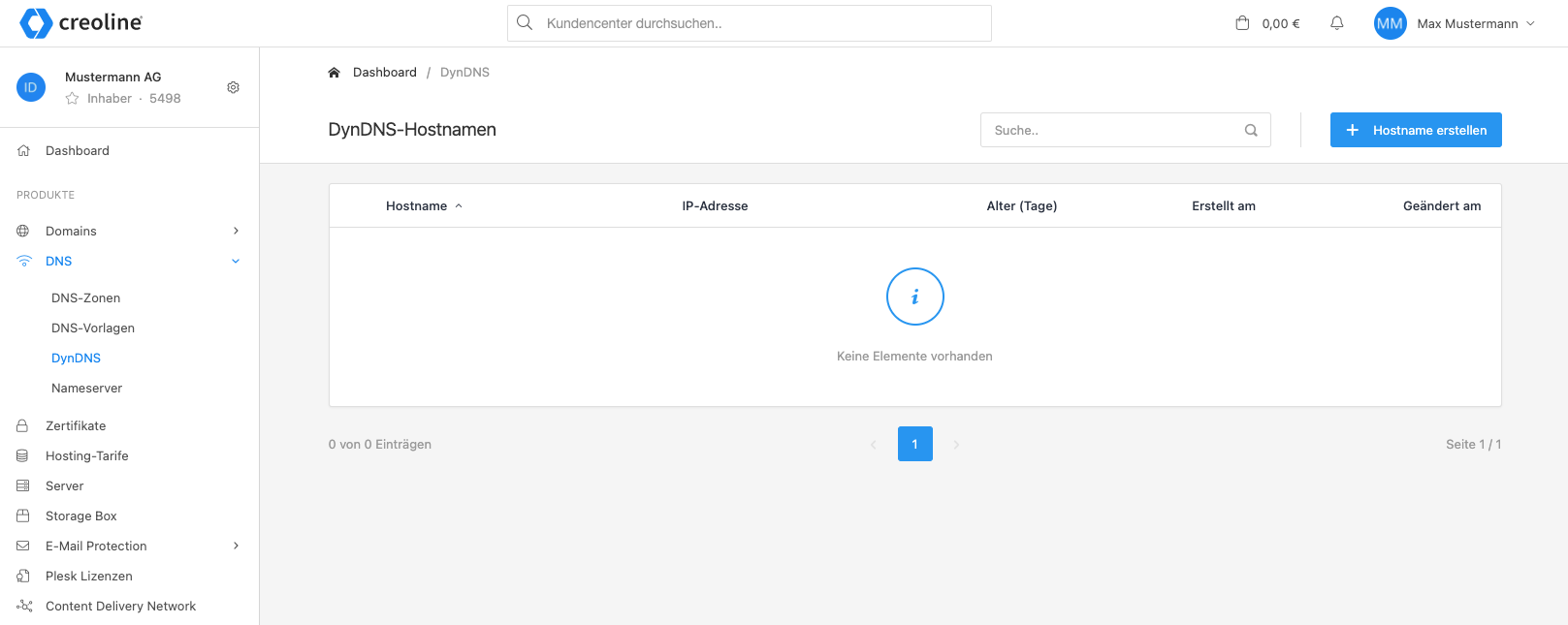Click the home icon in breadcrumb
This screenshot has width=1568, height=625.
[x=334, y=73]
